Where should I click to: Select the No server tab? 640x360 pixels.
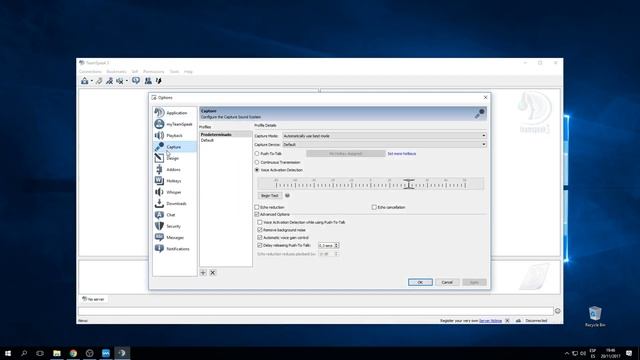[93, 300]
